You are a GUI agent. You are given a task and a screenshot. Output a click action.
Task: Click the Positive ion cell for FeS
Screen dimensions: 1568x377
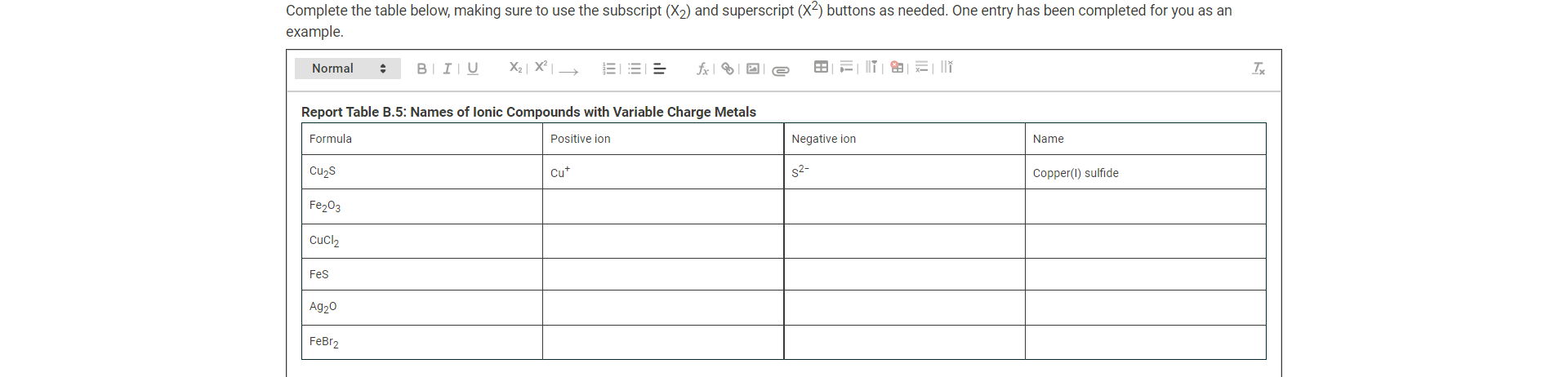663,274
